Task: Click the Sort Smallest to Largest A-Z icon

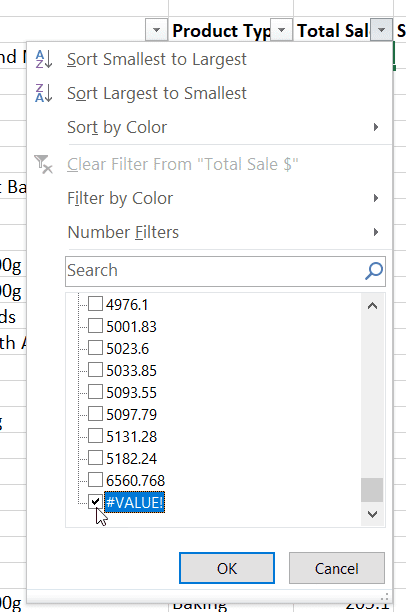Action: pyautogui.click(x=44, y=59)
